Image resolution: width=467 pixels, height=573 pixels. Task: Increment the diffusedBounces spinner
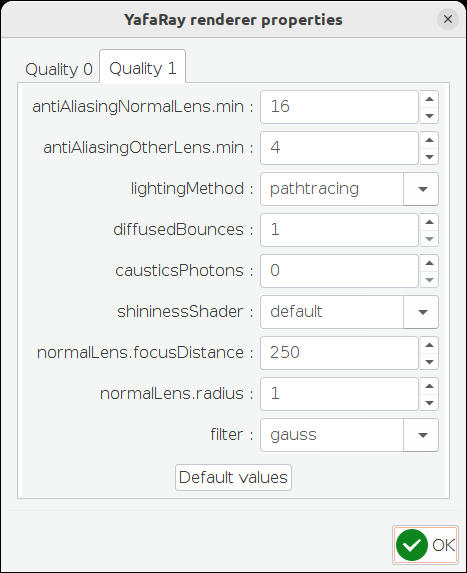click(429, 222)
